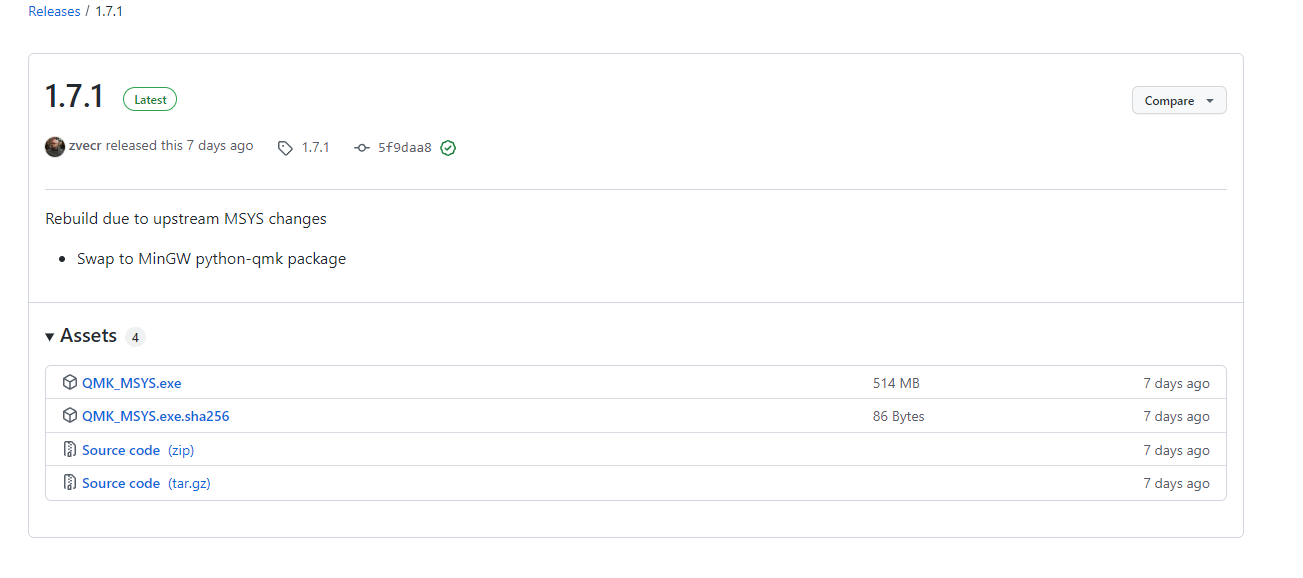
Task: Click the zvecr user avatar
Action: click(x=55, y=147)
